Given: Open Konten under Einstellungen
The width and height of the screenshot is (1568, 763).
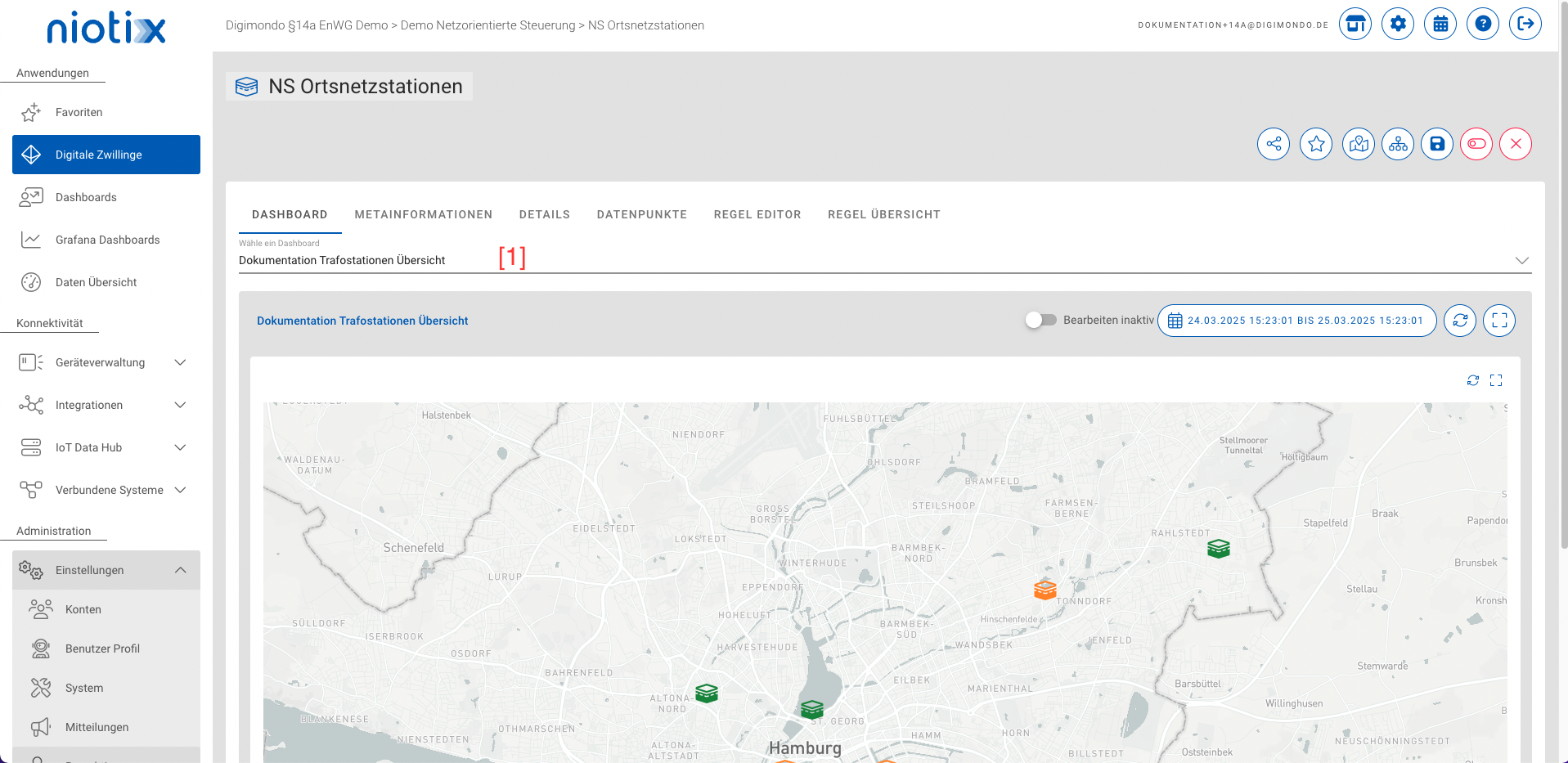Looking at the screenshot, I should pyautogui.click(x=106, y=609).
